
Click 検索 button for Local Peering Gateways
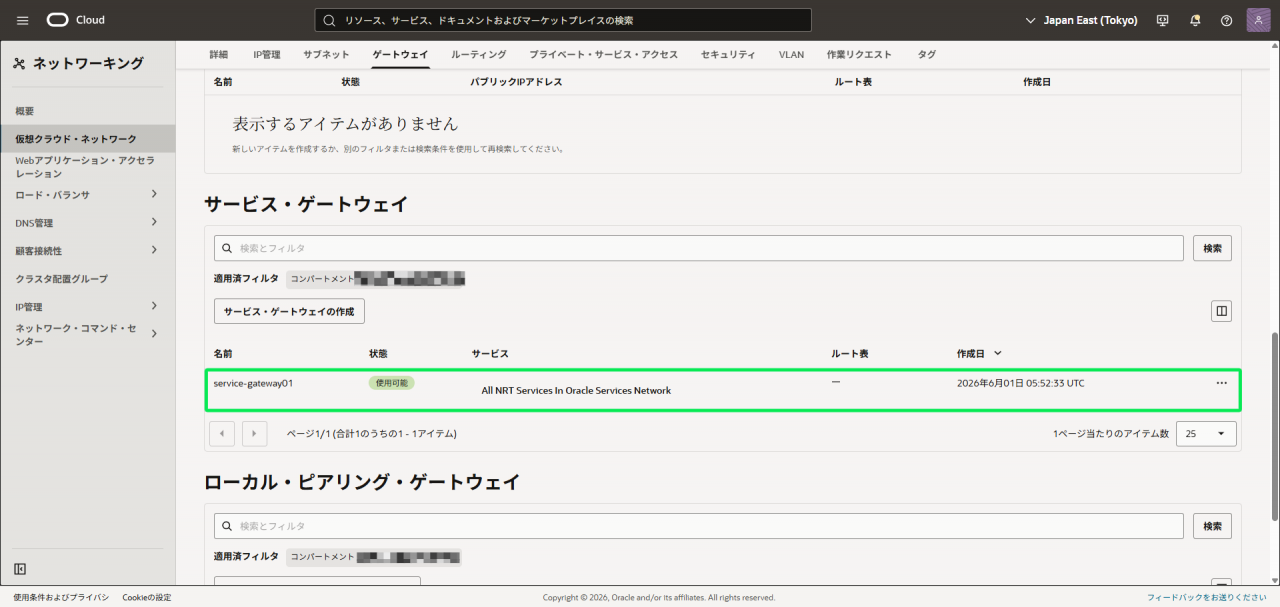click(1212, 526)
